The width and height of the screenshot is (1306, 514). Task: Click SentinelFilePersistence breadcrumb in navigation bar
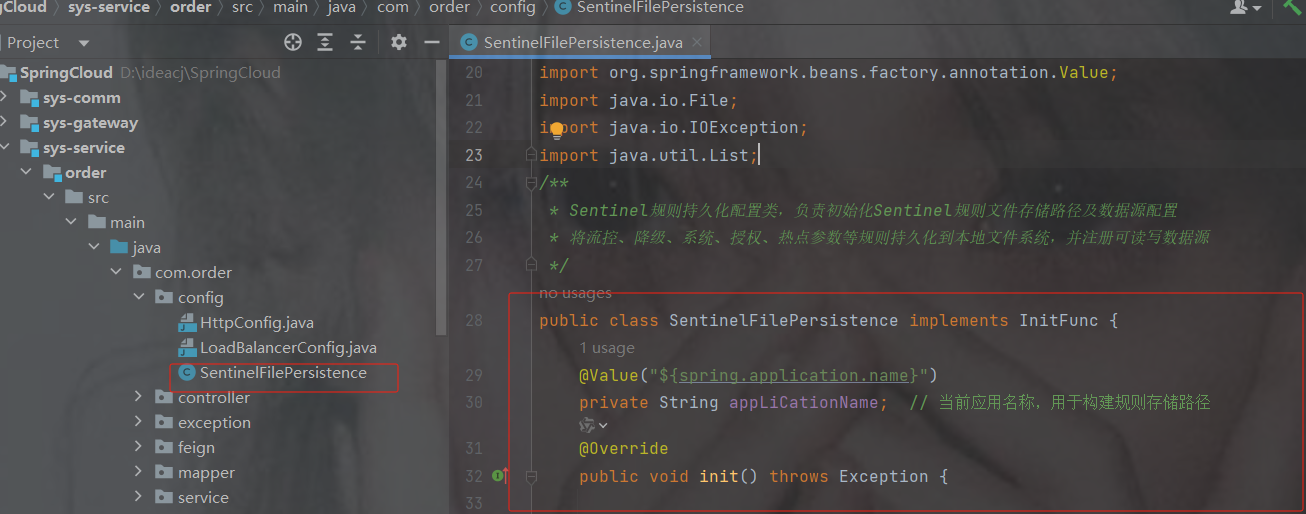point(660,7)
